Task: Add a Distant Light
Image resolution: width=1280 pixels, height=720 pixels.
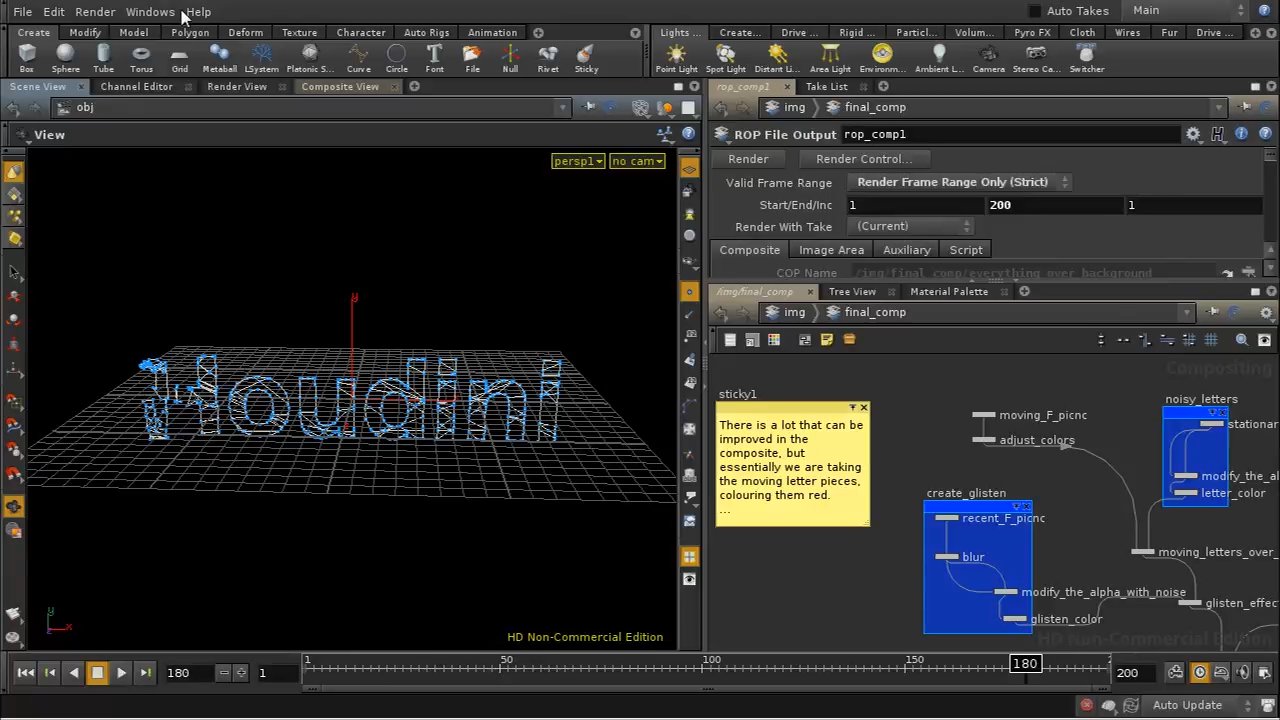Action: 777,58
